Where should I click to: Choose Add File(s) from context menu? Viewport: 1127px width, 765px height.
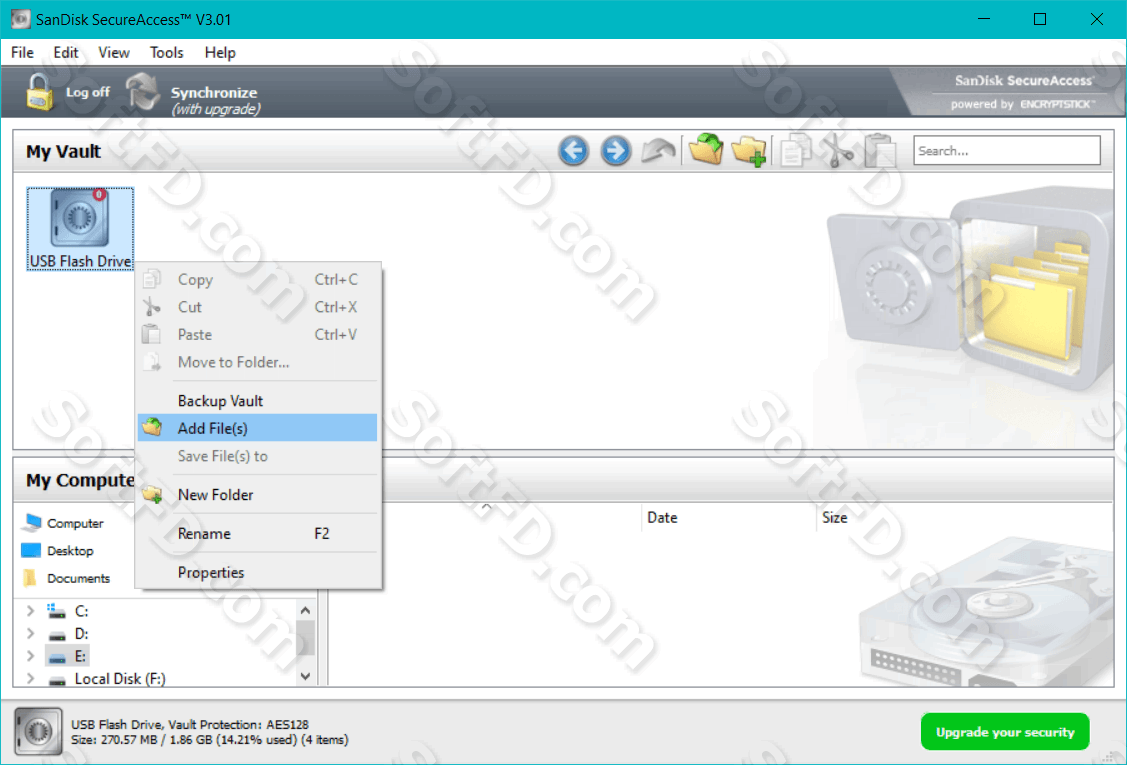257,428
